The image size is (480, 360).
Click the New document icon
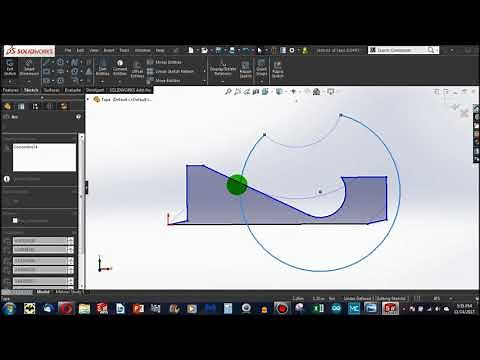click(191, 50)
